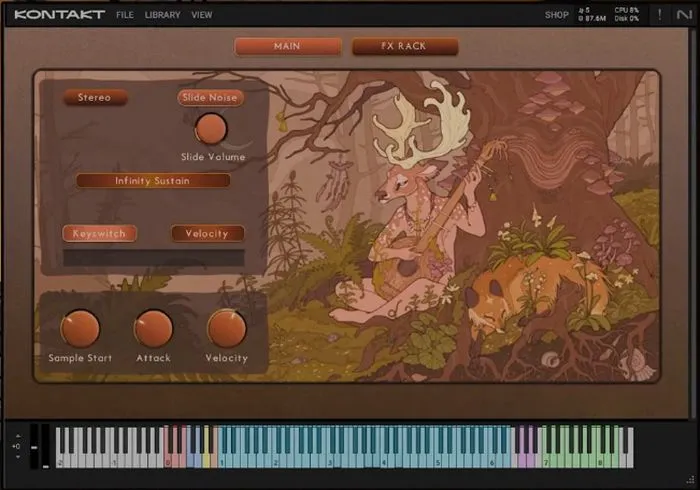
Task: Open the FILE menu
Action: [125, 15]
